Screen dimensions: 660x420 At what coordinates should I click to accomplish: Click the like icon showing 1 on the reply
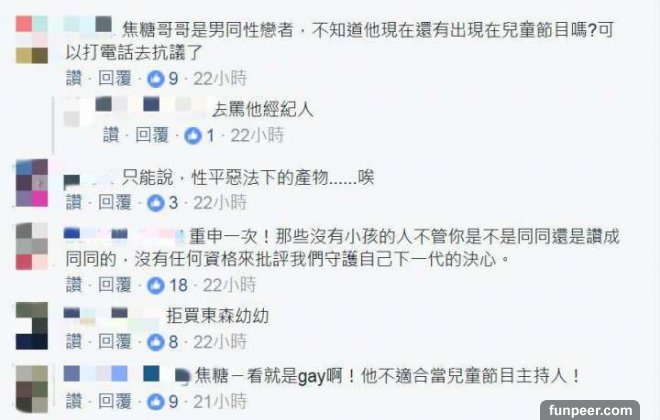(193, 136)
